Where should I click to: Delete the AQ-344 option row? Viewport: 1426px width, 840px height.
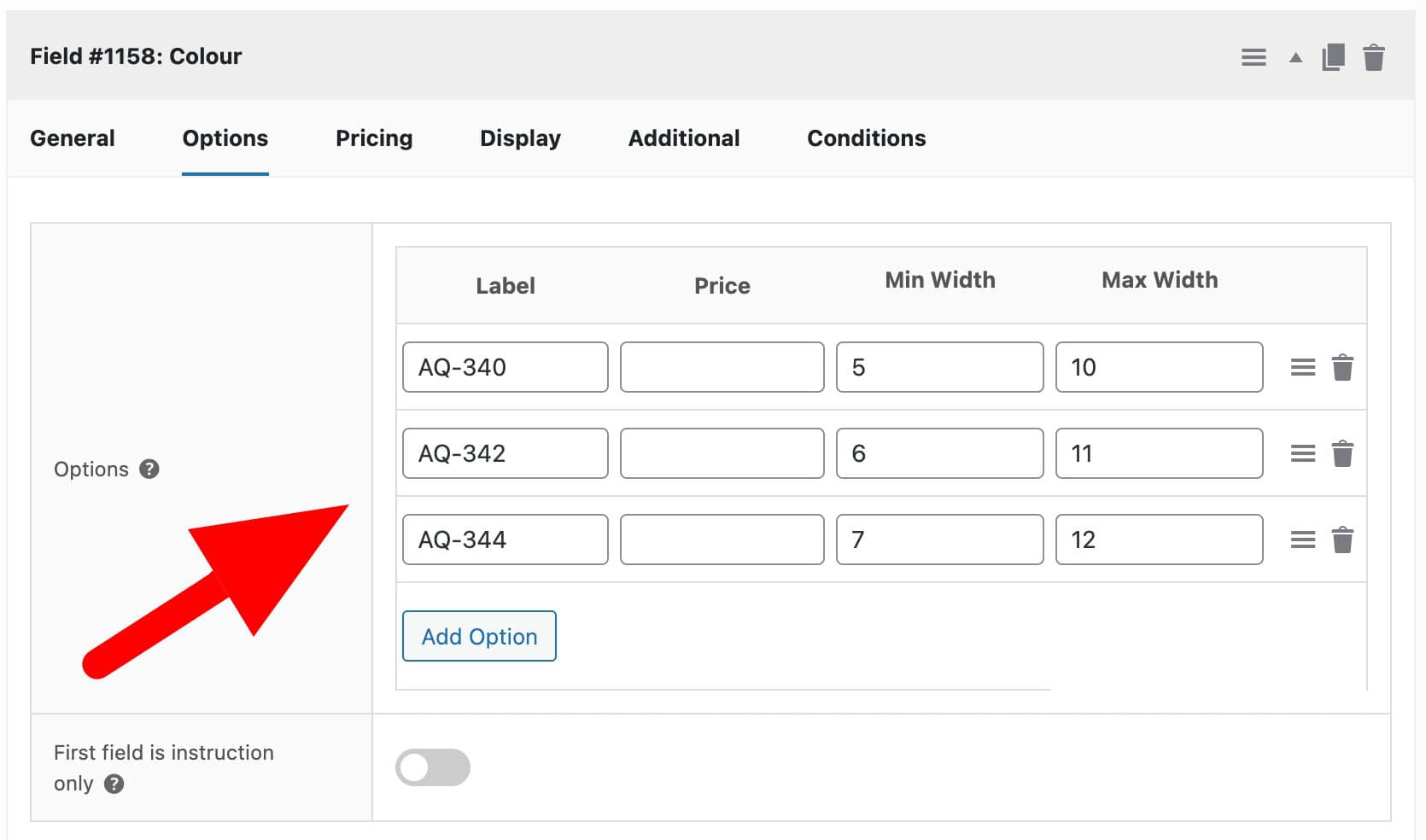(x=1341, y=539)
